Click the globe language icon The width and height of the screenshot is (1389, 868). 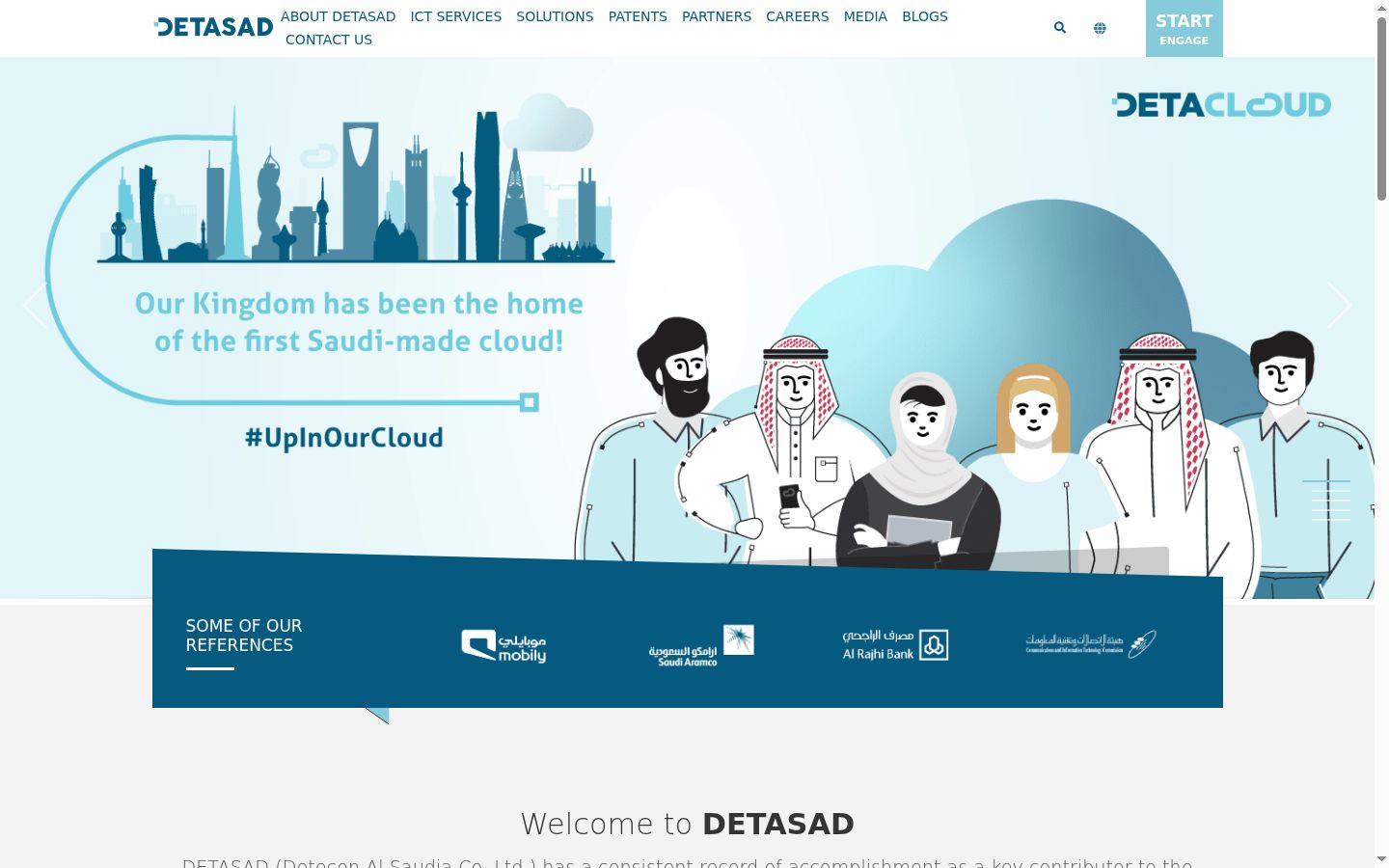coord(1100,28)
